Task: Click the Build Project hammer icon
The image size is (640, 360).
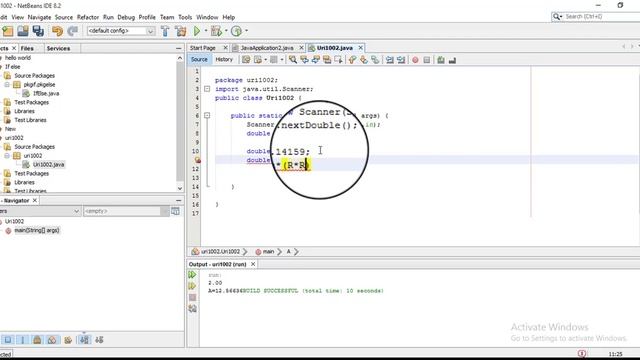Action: pos(165,31)
